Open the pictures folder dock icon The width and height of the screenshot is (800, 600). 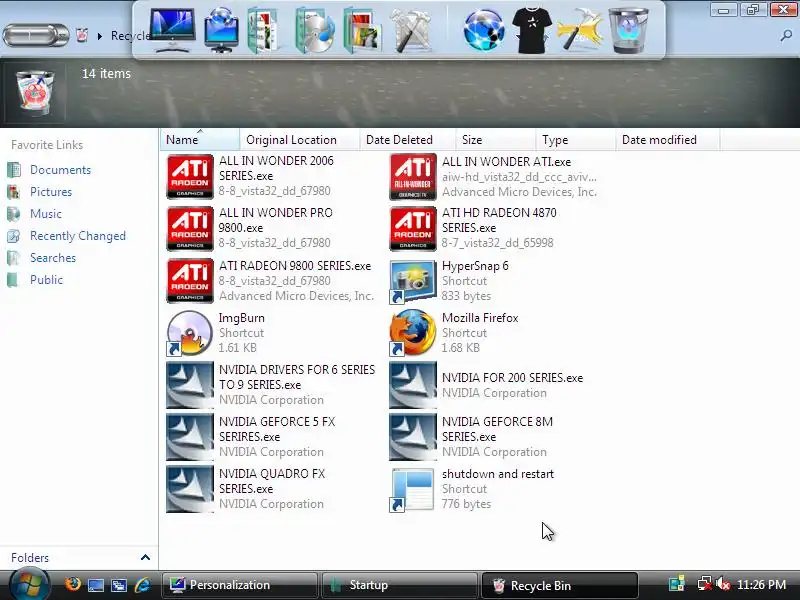(362, 31)
